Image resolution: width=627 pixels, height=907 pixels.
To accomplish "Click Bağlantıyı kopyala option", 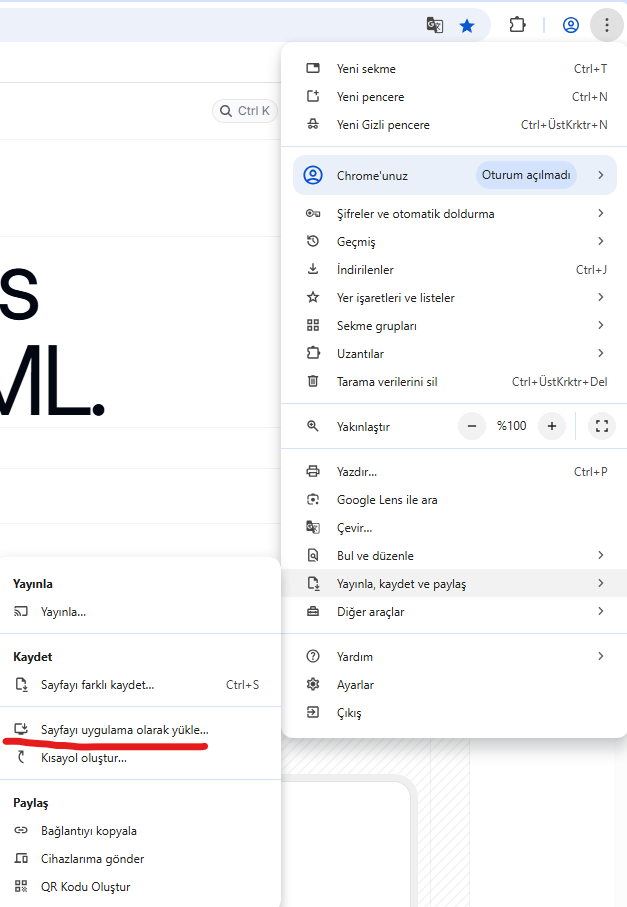I will (x=140, y=831).
